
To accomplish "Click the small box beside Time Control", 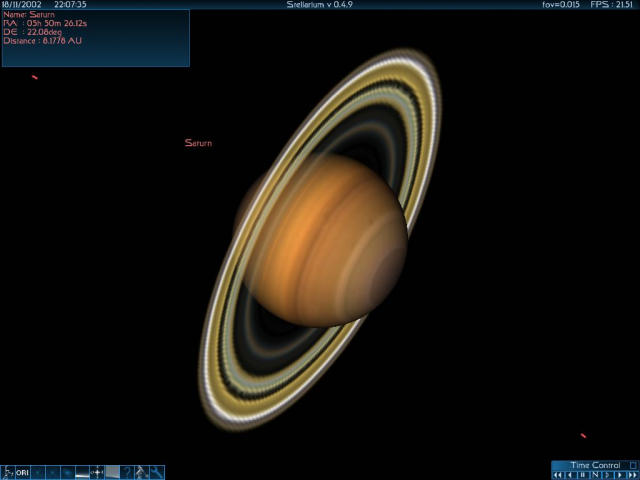I will pyautogui.click(x=632, y=465).
